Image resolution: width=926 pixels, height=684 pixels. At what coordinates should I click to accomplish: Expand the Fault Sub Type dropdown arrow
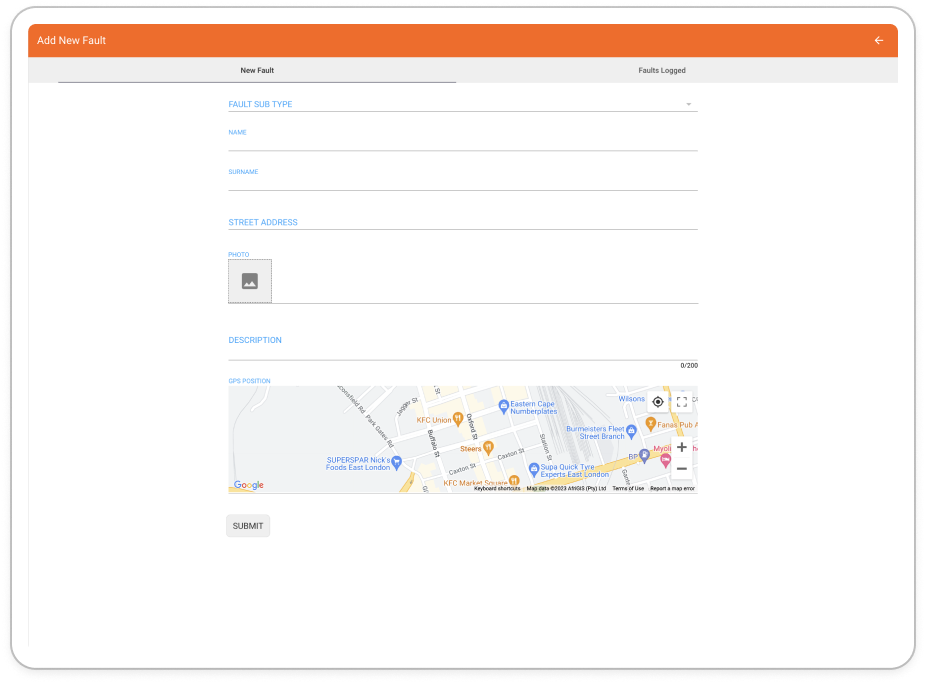pyautogui.click(x=689, y=104)
